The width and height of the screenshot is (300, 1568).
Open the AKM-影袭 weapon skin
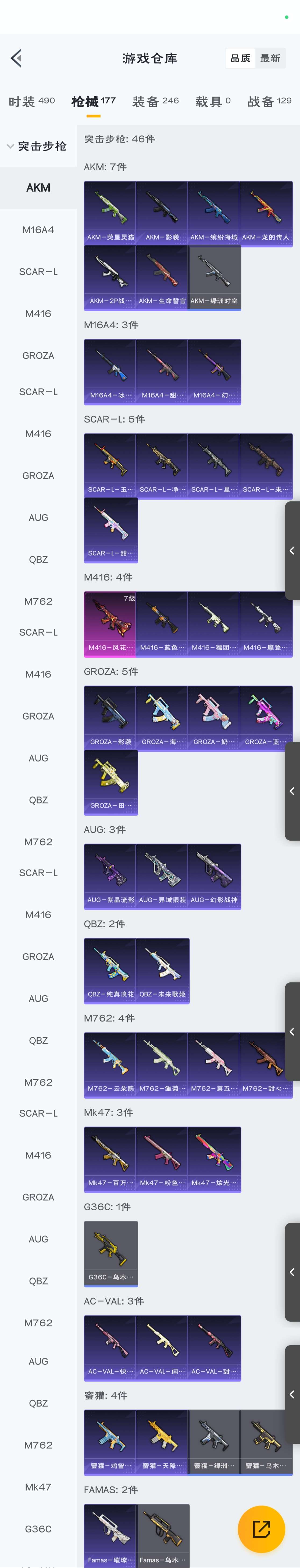pos(162,214)
